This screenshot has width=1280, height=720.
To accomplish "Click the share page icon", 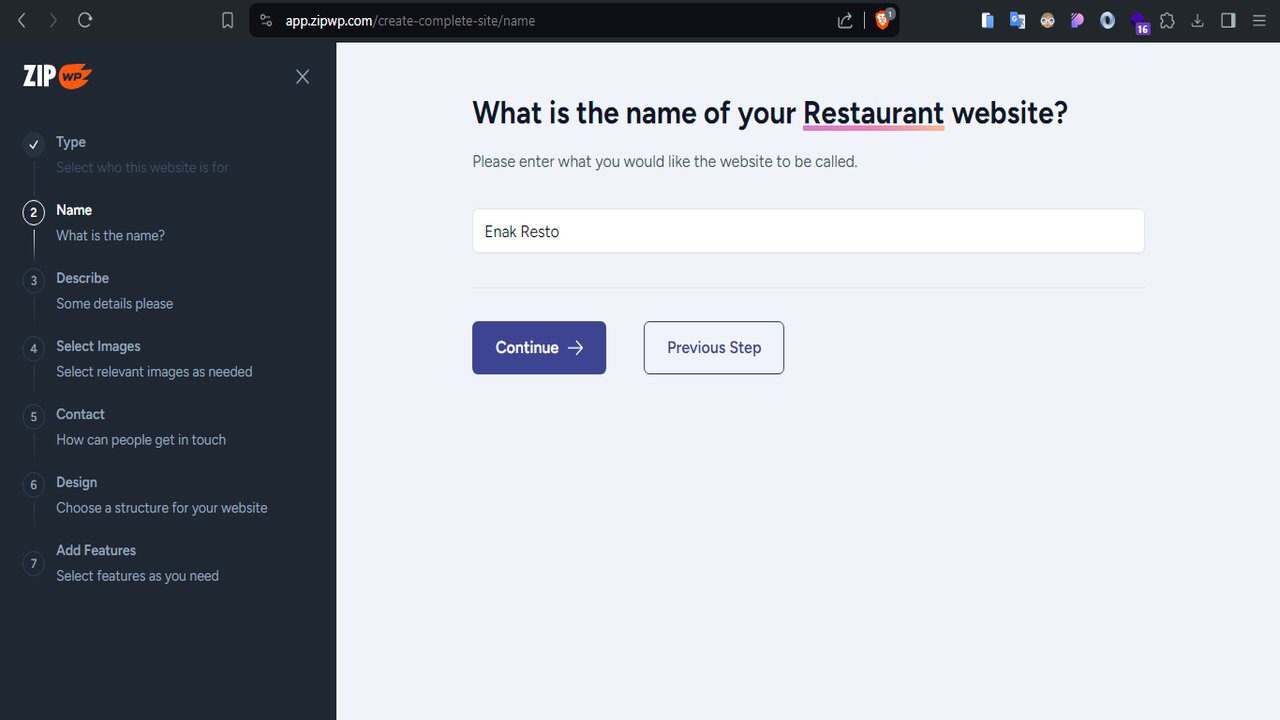I will click(845, 20).
